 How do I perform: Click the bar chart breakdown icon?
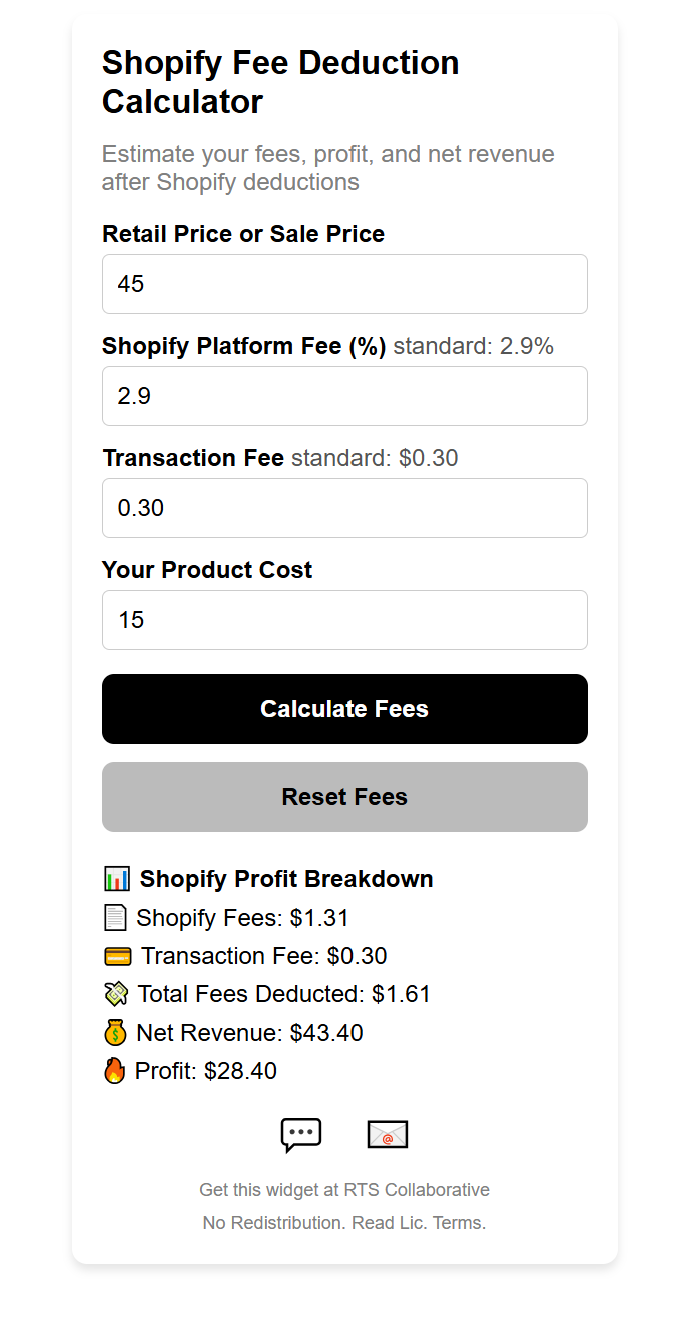[117, 879]
